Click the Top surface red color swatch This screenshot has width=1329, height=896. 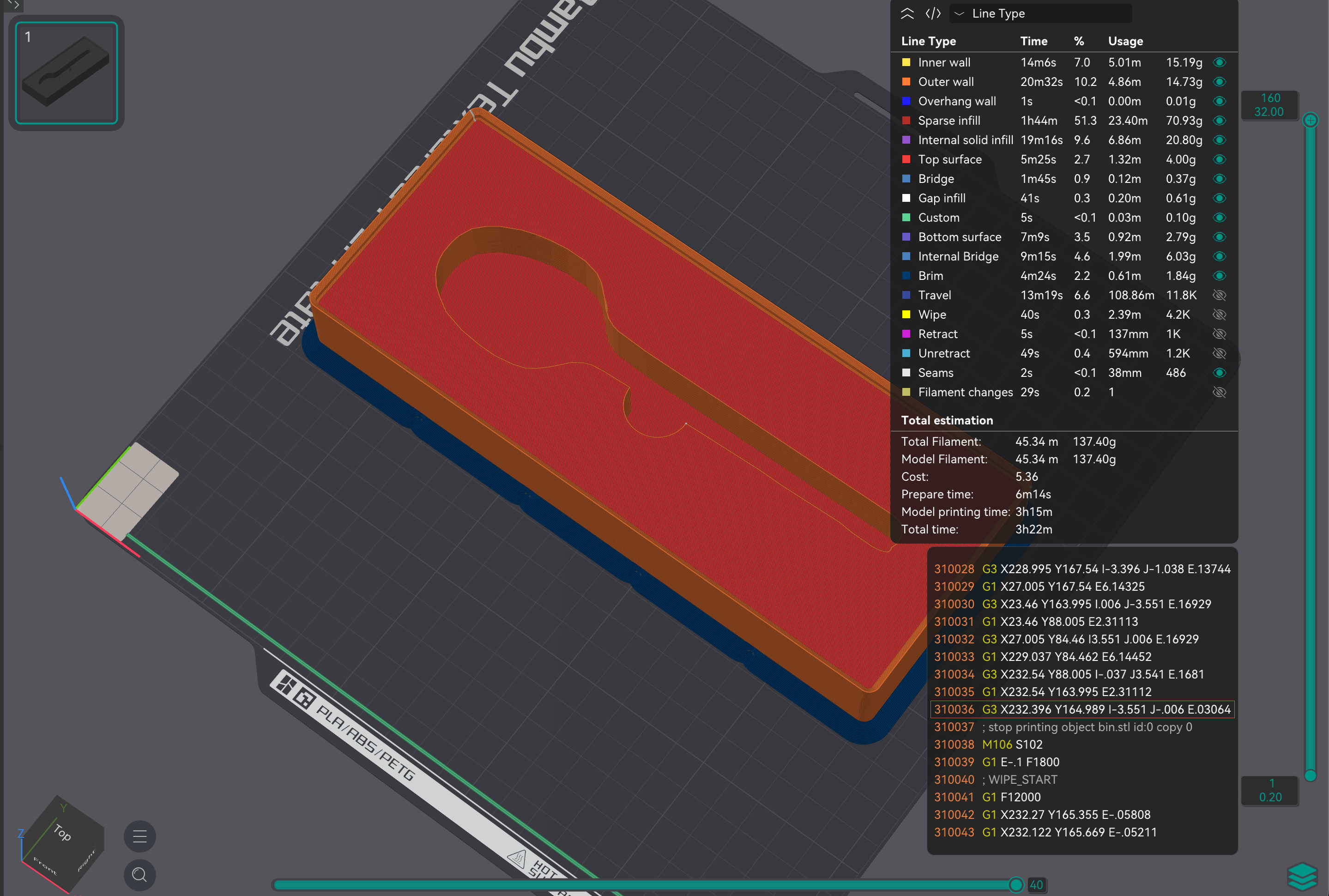tap(906, 159)
